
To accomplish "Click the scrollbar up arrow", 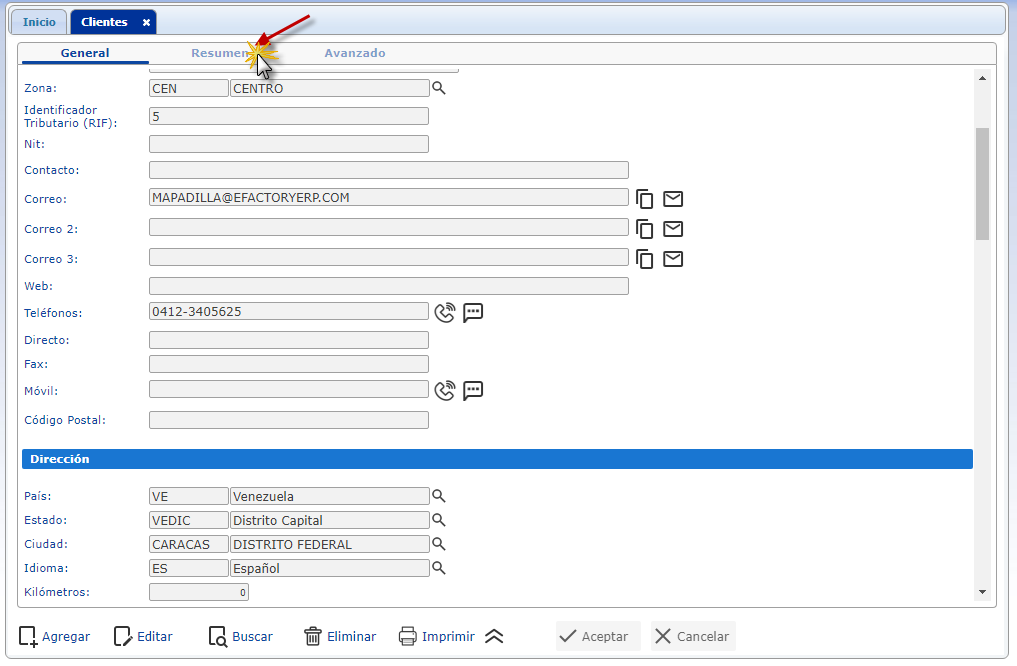I will (982, 78).
